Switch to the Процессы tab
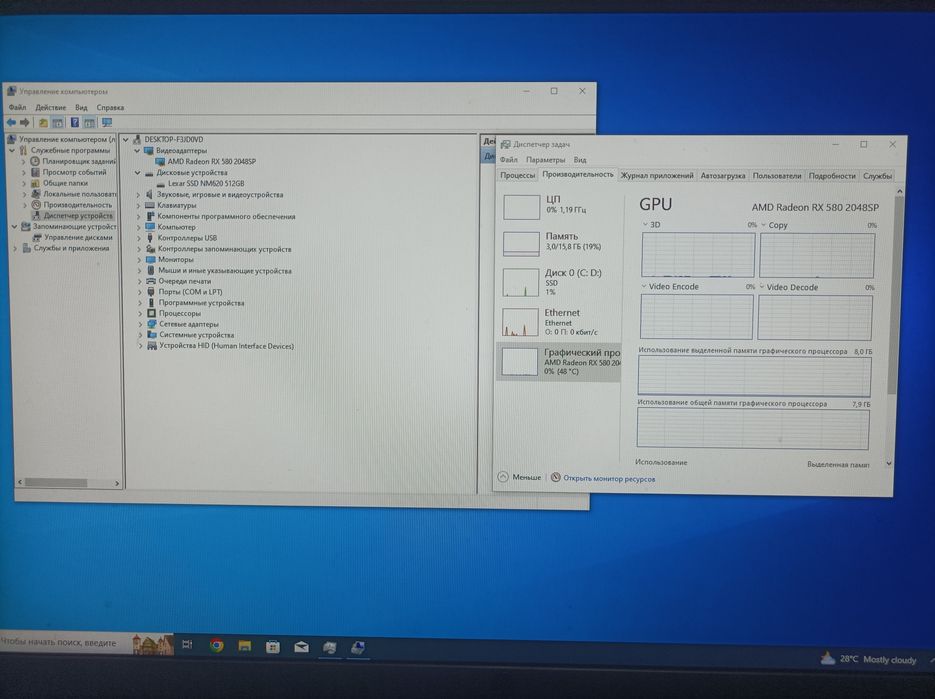 (517, 175)
